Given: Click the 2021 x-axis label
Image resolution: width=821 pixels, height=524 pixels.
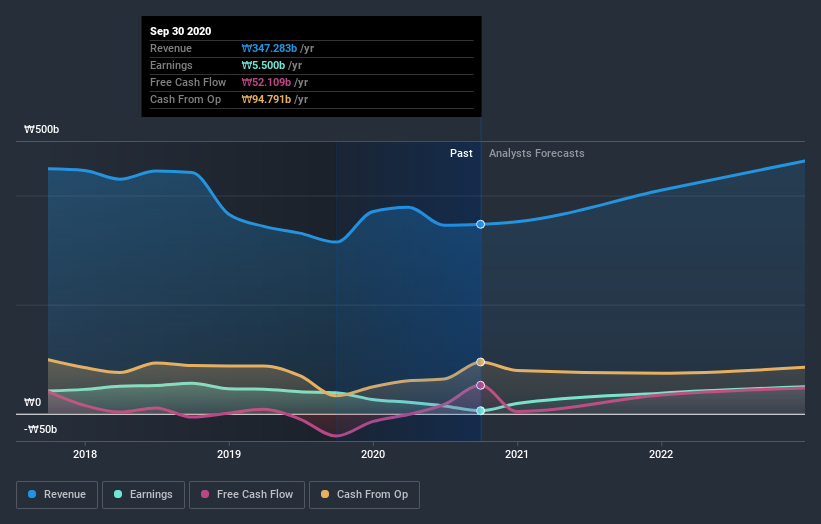Looking at the screenshot, I should [517, 454].
